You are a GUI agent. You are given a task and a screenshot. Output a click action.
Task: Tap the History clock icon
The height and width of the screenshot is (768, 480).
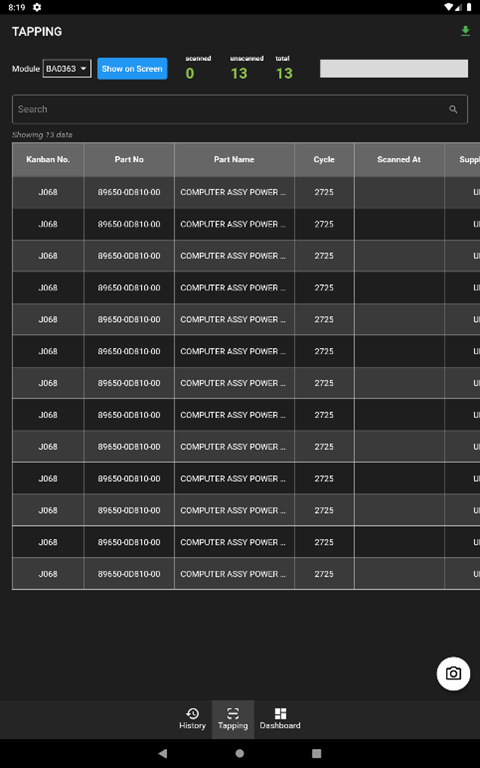192,713
